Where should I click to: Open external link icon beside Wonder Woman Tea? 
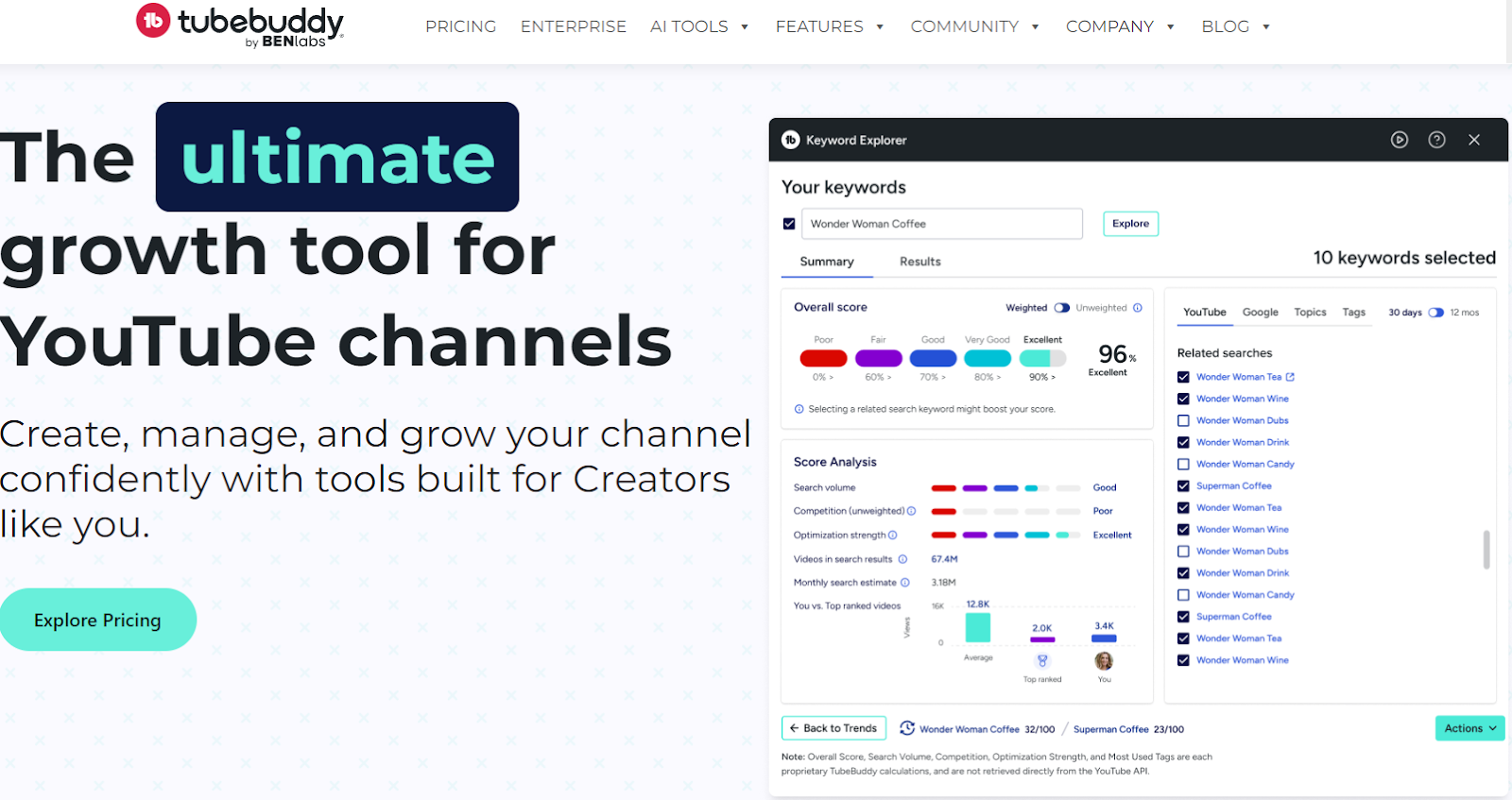1290,377
